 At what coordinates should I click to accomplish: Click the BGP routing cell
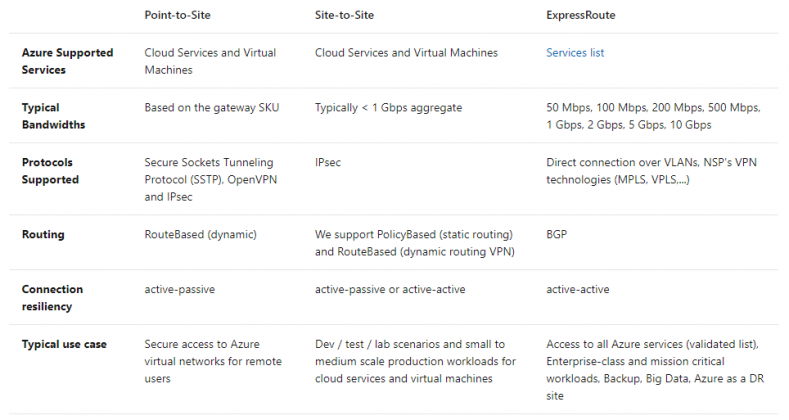pos(558,235)
